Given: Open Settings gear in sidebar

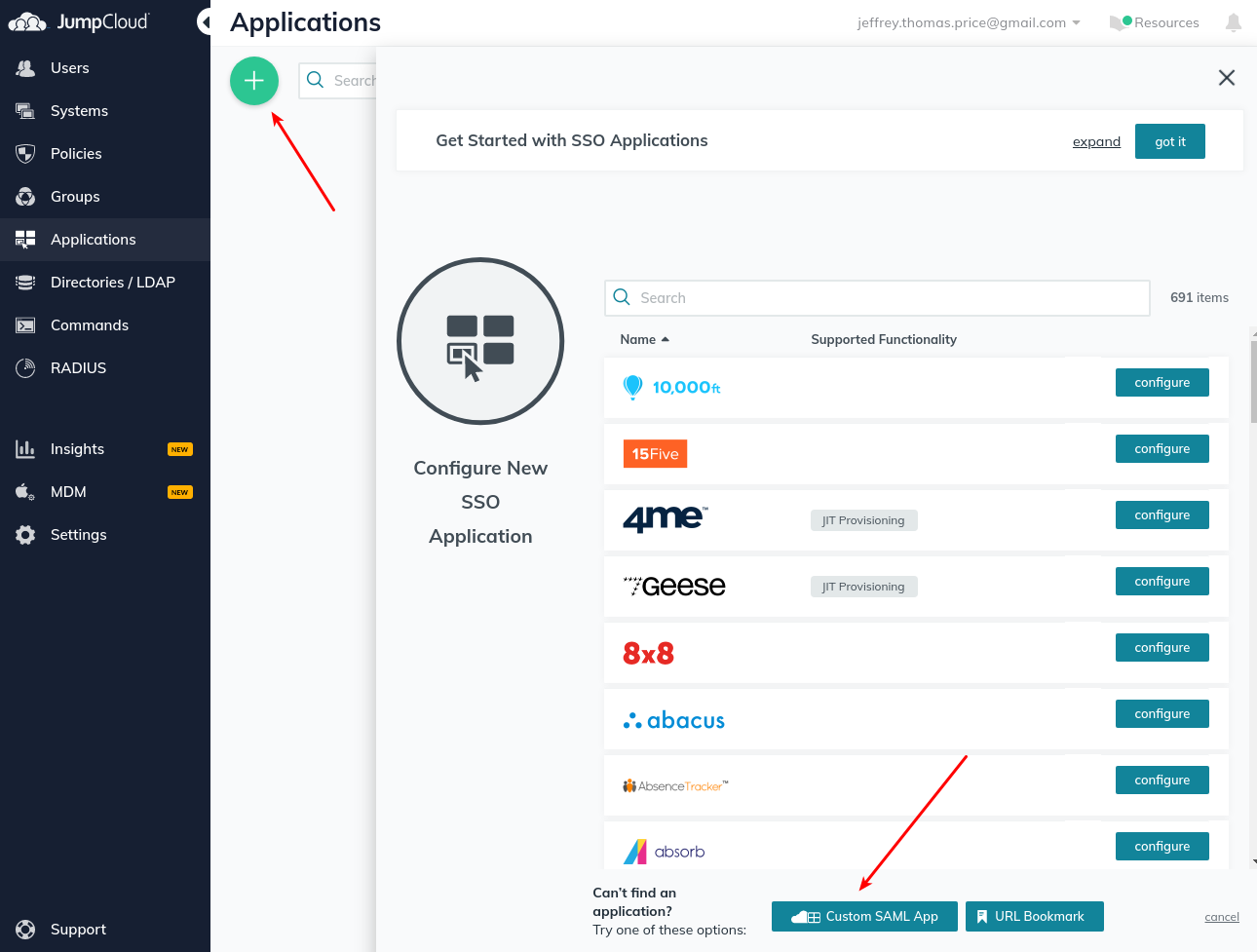Looking at the screenshot, I should 26,535.
